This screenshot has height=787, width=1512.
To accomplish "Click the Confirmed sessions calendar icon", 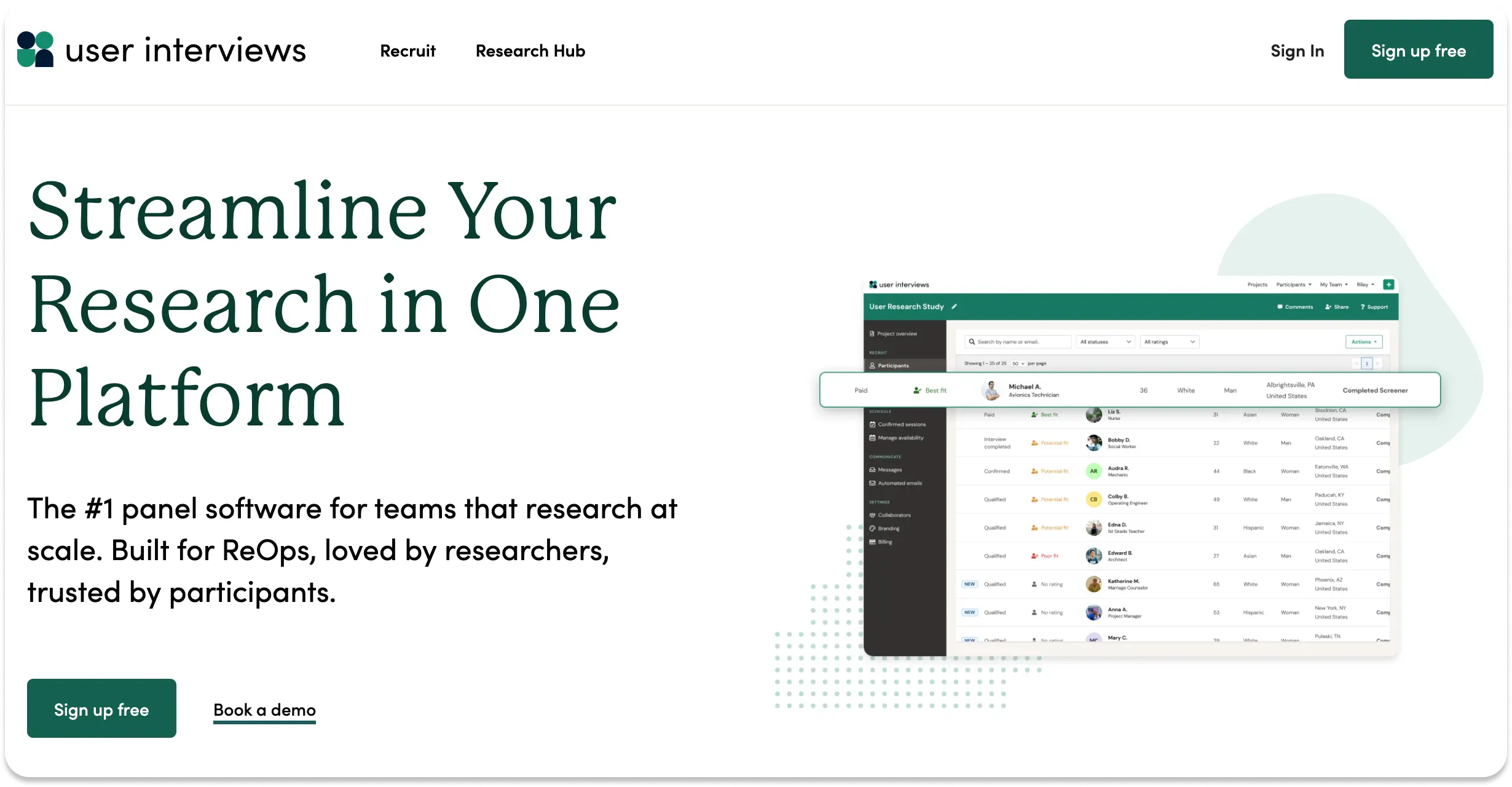I will 872,424.
